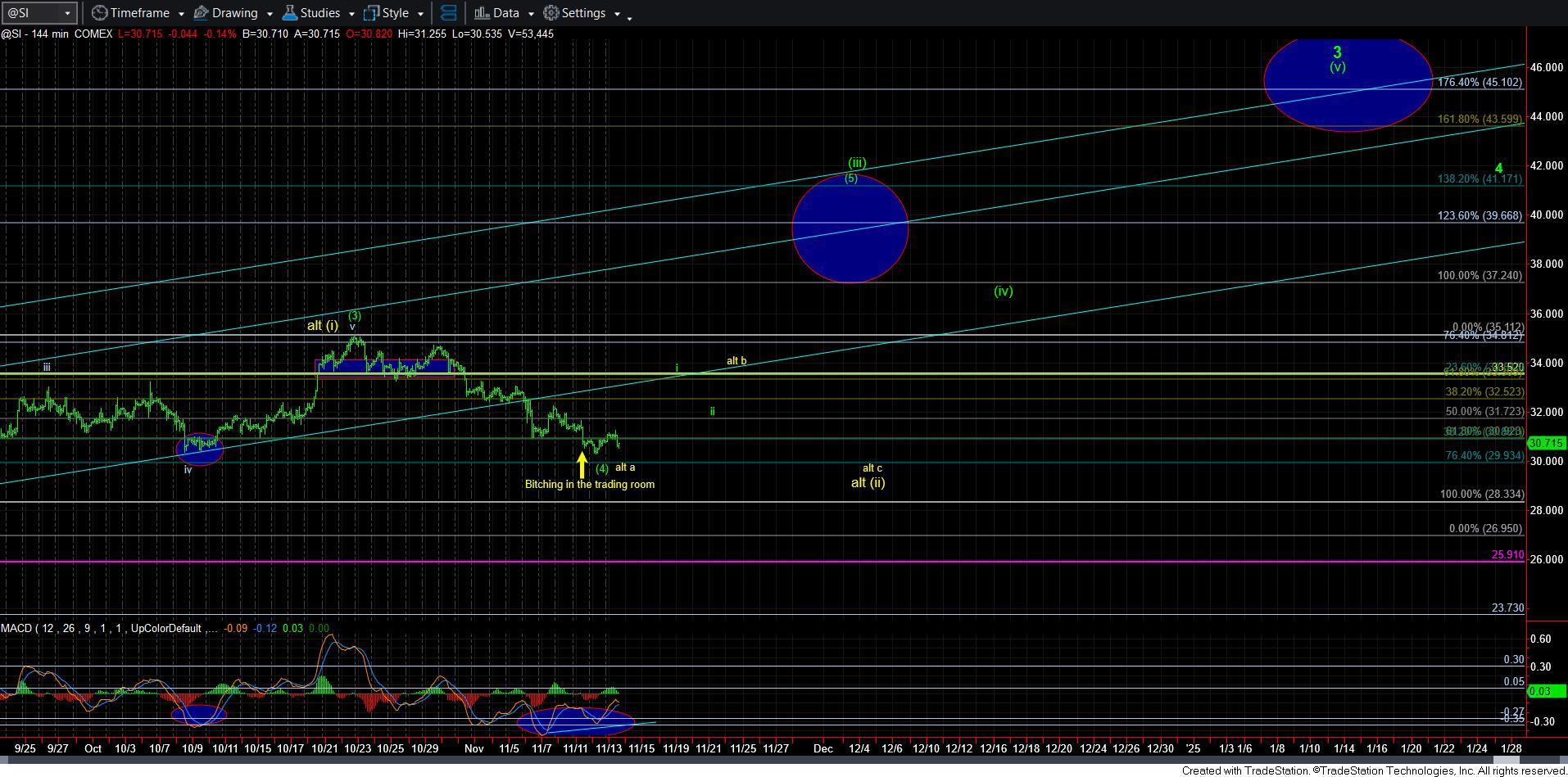Expand the @SI symbol dropdown arrow
The height and width of the screenshot is (777, 1568).
(x=67, y=13)
